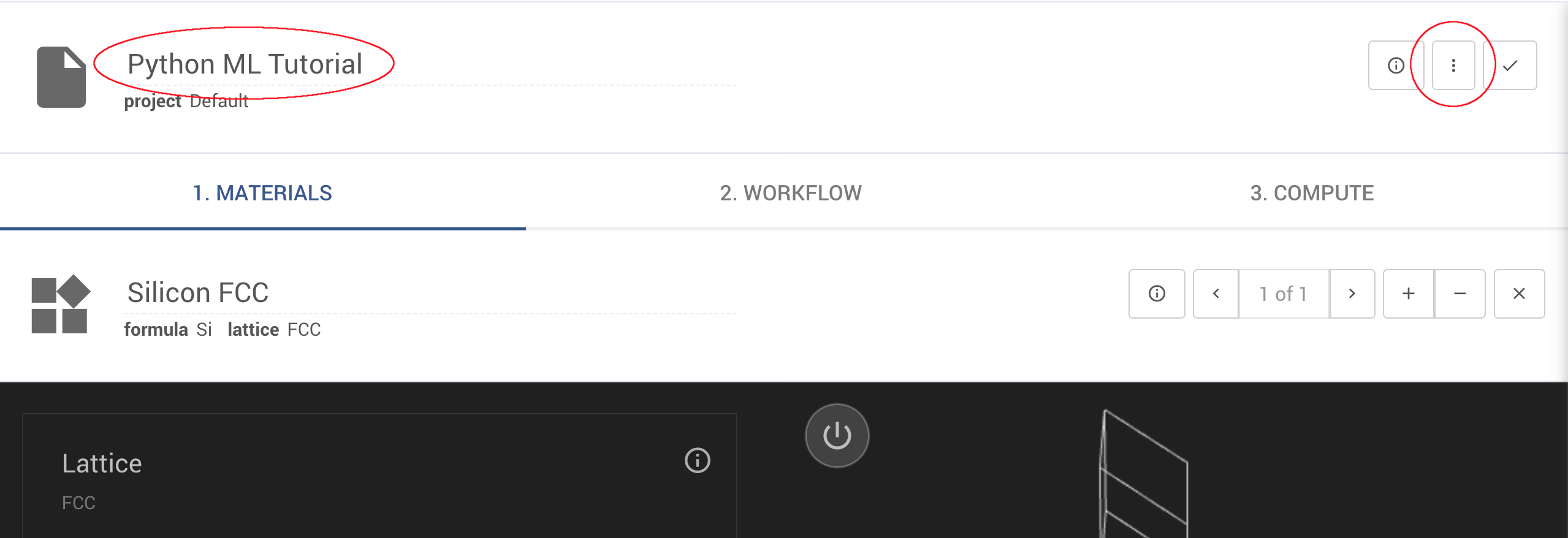Open the Compute tab
The width and height of the screenshot is (1568, 538).
(1312, 193)
